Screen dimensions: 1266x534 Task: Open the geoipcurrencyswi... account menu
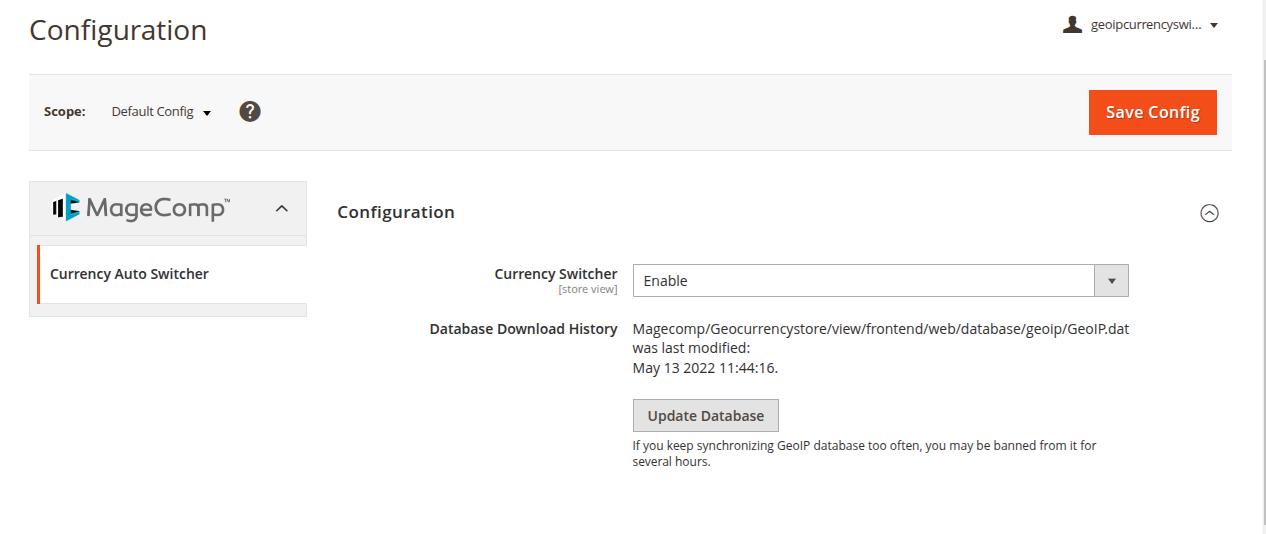pos(1143,25)
